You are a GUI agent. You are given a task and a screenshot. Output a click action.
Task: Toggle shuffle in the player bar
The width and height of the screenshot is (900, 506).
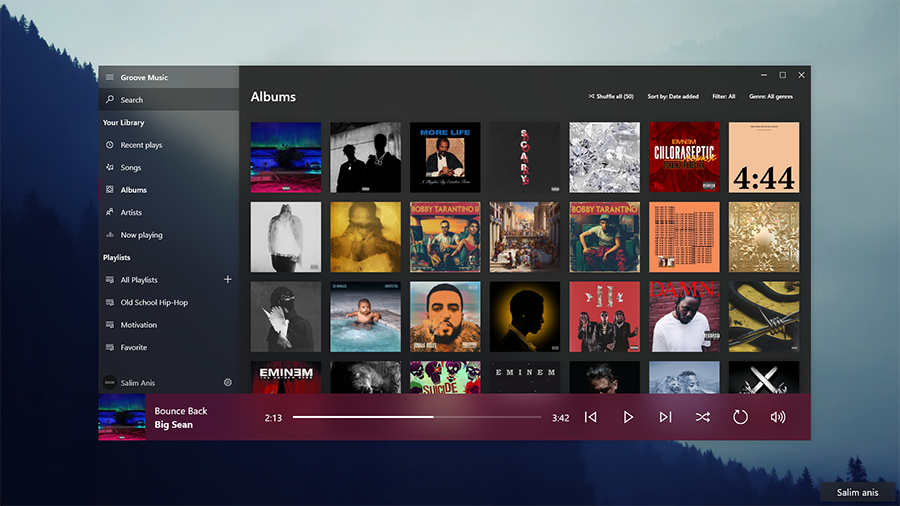(x=703, y=417)
